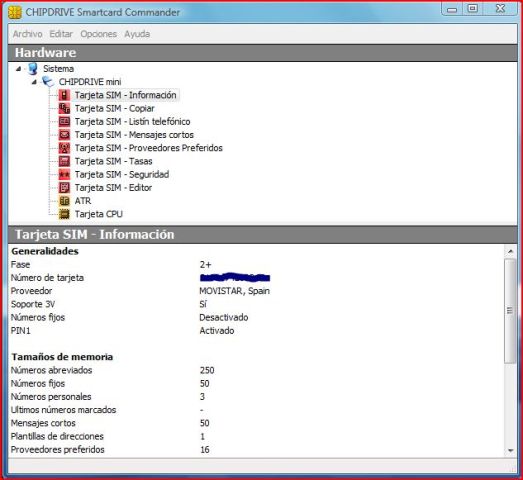
Task: Select Tarjeta SIM - Editor tree item
Action: 113,187
